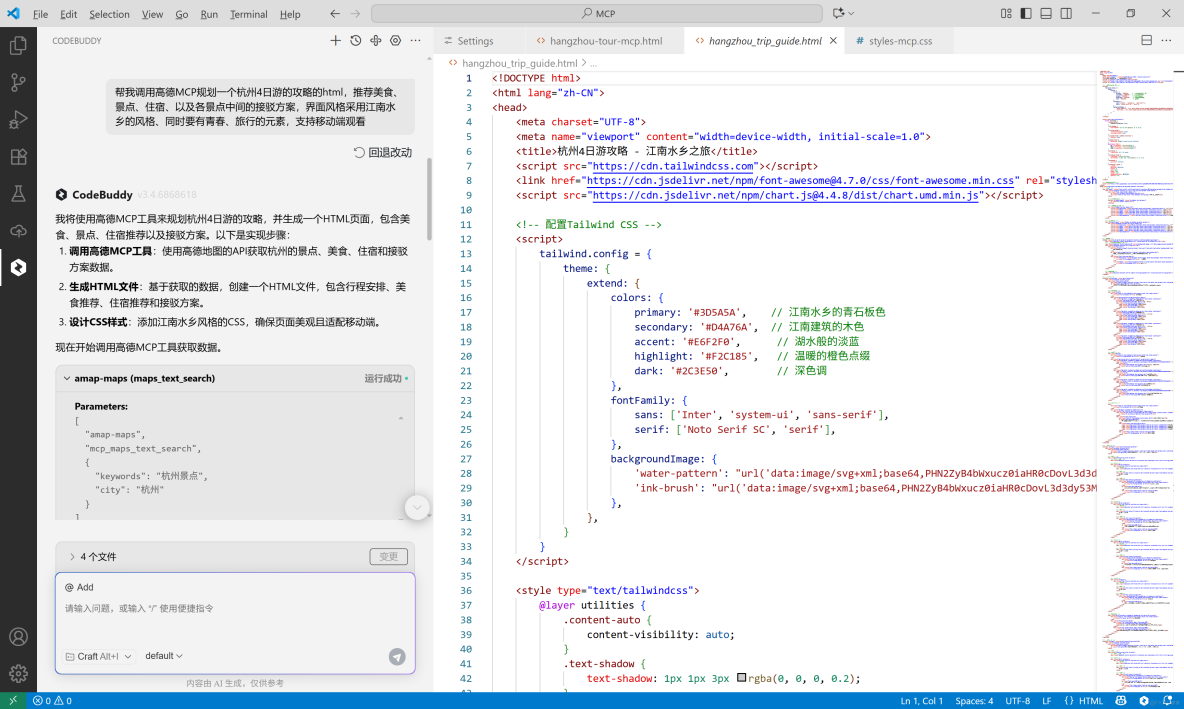
Task: Expand the 4 files list in chat panel
Action: [x=71, y=556]
